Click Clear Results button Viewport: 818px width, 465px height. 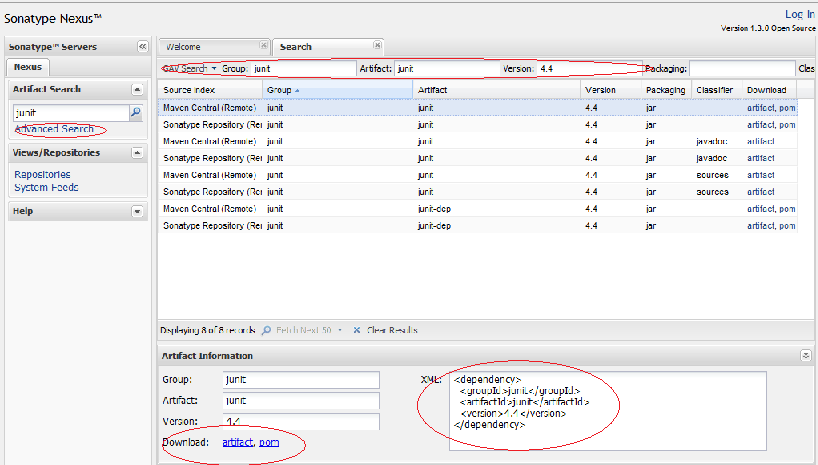386,330
